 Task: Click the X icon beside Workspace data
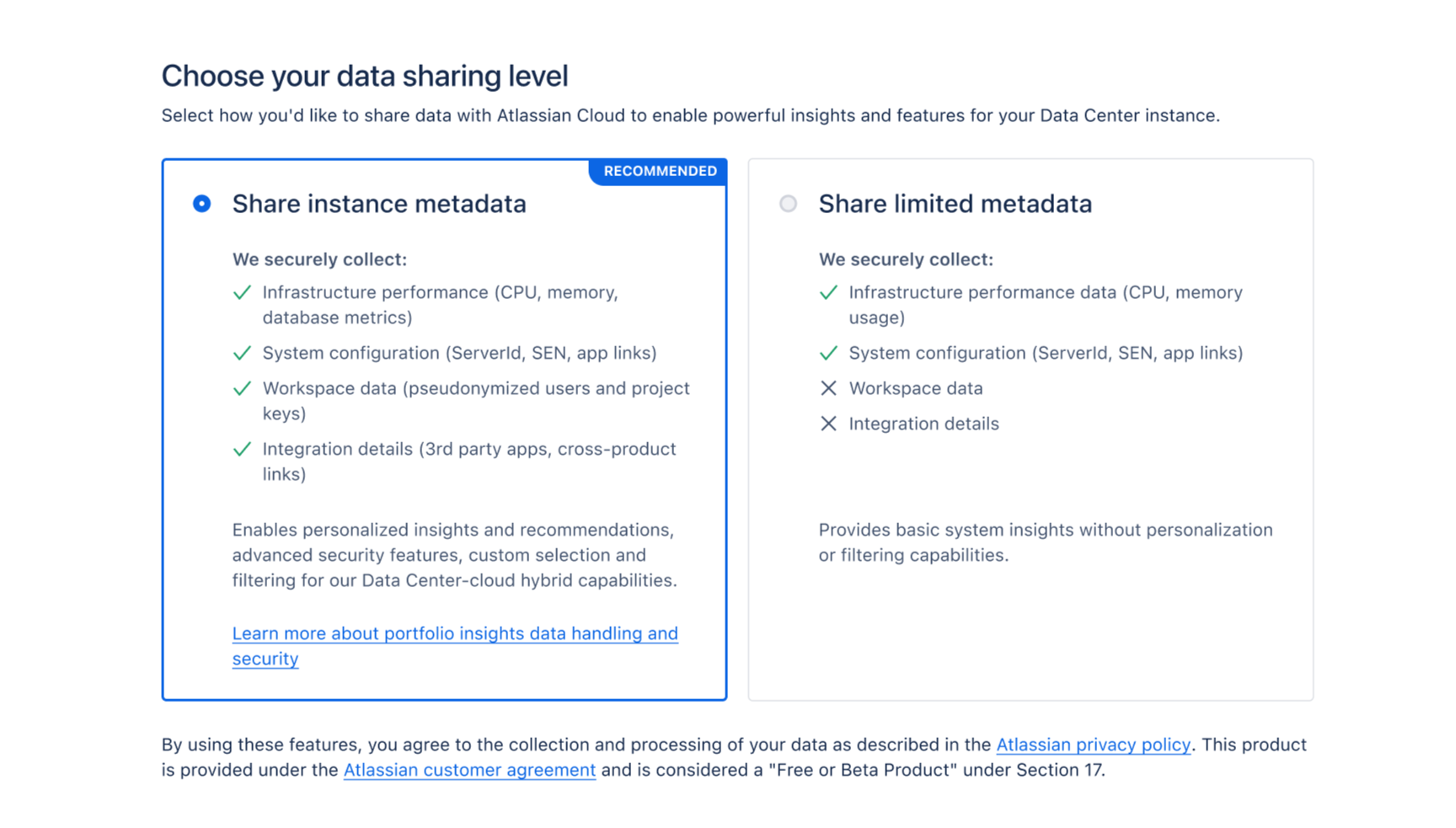[x=828, y=388]
